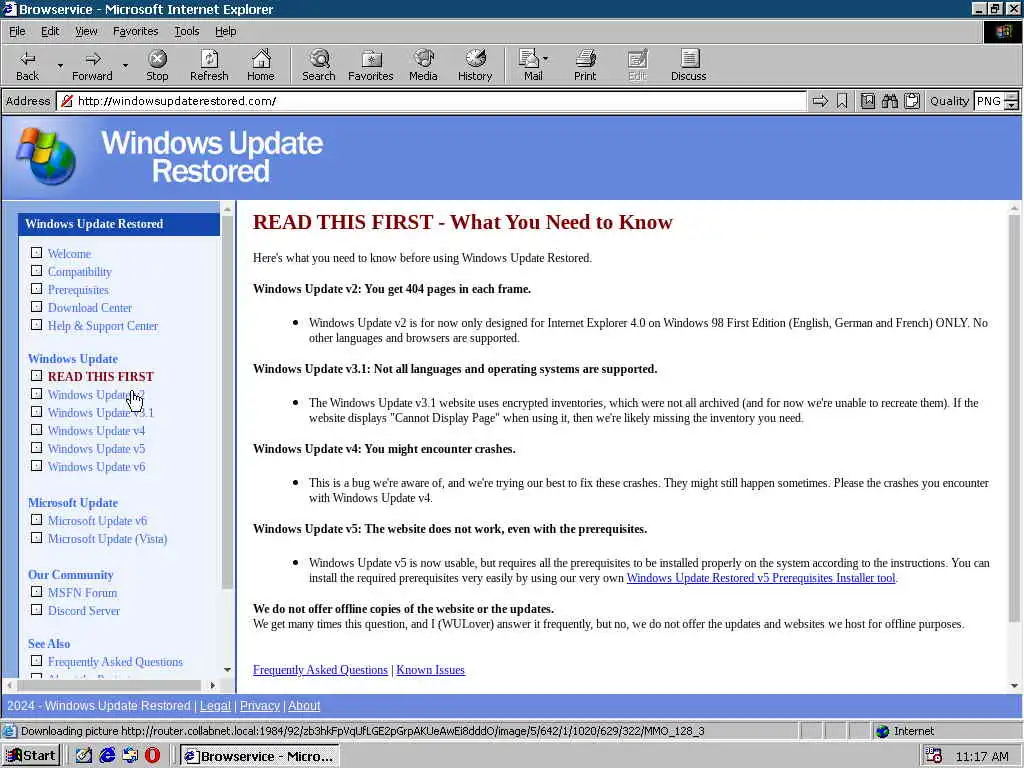Click the sidebar scrollbar down arrow
The image size is (1024, 768).
click(227, 670)
